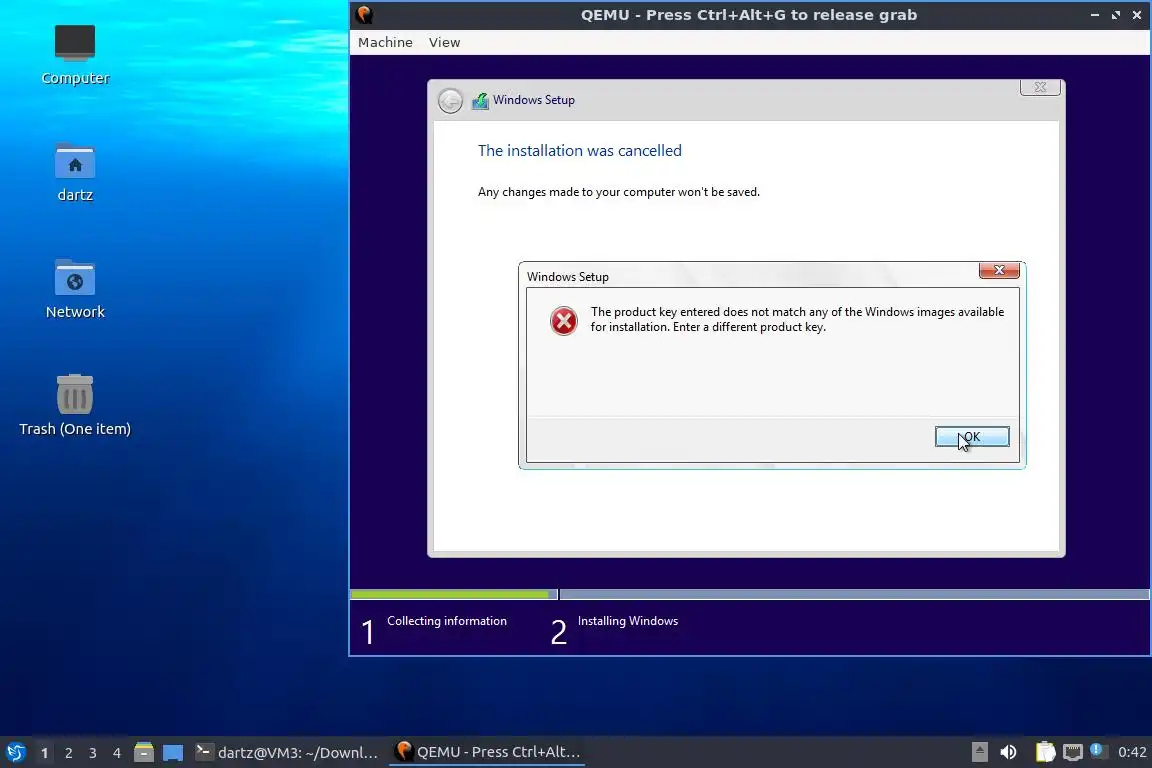The width and height of the screenshot is (1152, 768).
Task: Click the update notification tray icon
Action: [1098, 750]
